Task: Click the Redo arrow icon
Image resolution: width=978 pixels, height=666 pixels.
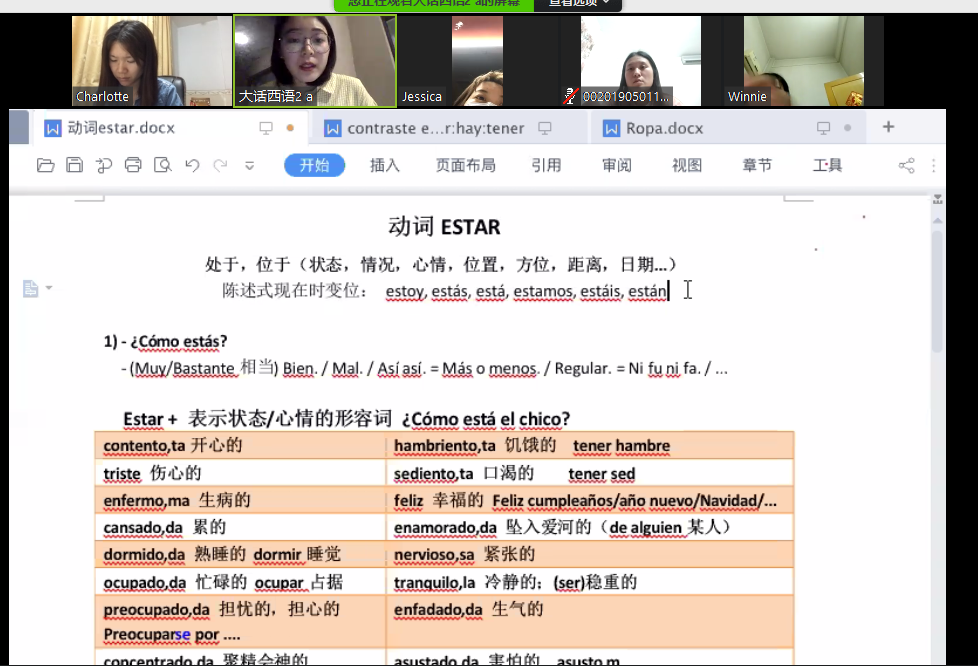Action: pyautogui.click(x=220, y=165)
